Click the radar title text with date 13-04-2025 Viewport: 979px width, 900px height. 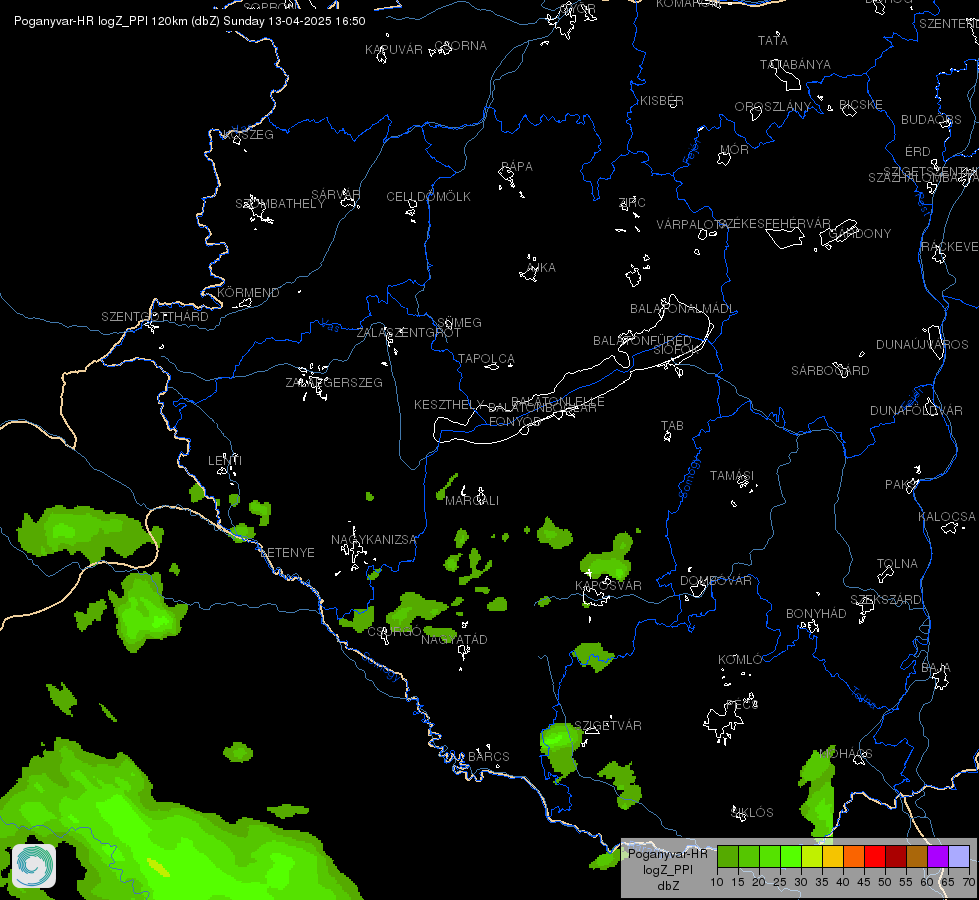[x=190, y=21]
